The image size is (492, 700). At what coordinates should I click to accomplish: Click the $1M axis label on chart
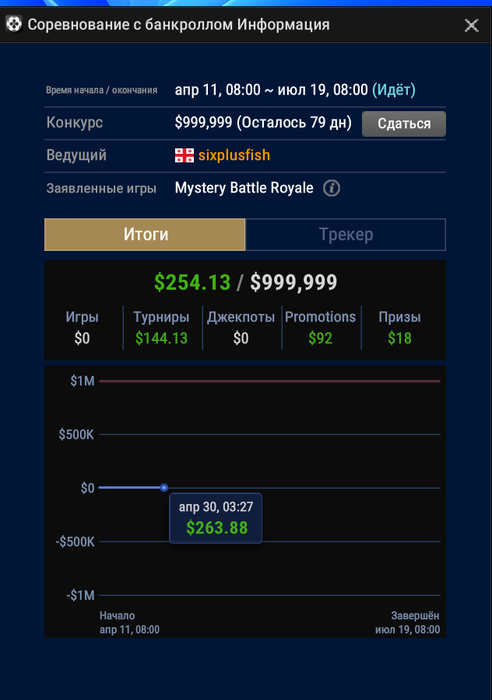point(83,381)
